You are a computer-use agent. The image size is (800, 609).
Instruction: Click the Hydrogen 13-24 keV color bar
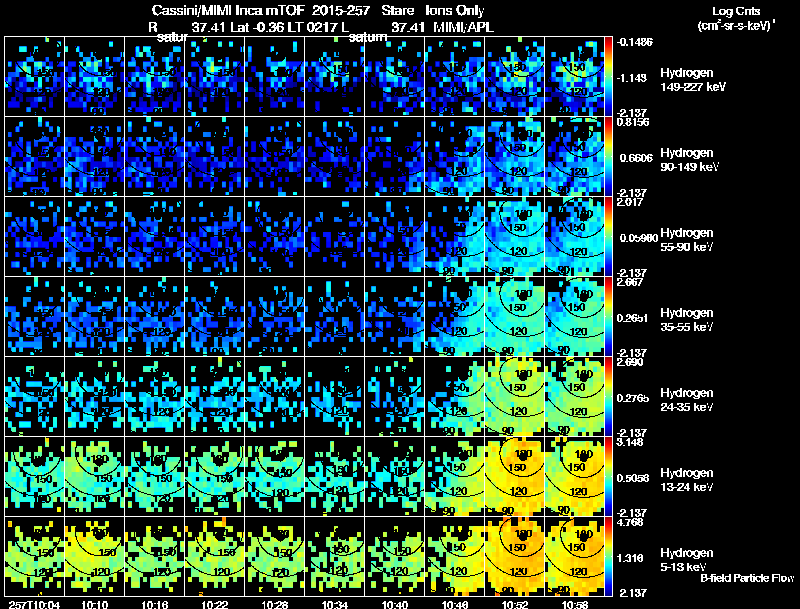click(x=608, y=477)
